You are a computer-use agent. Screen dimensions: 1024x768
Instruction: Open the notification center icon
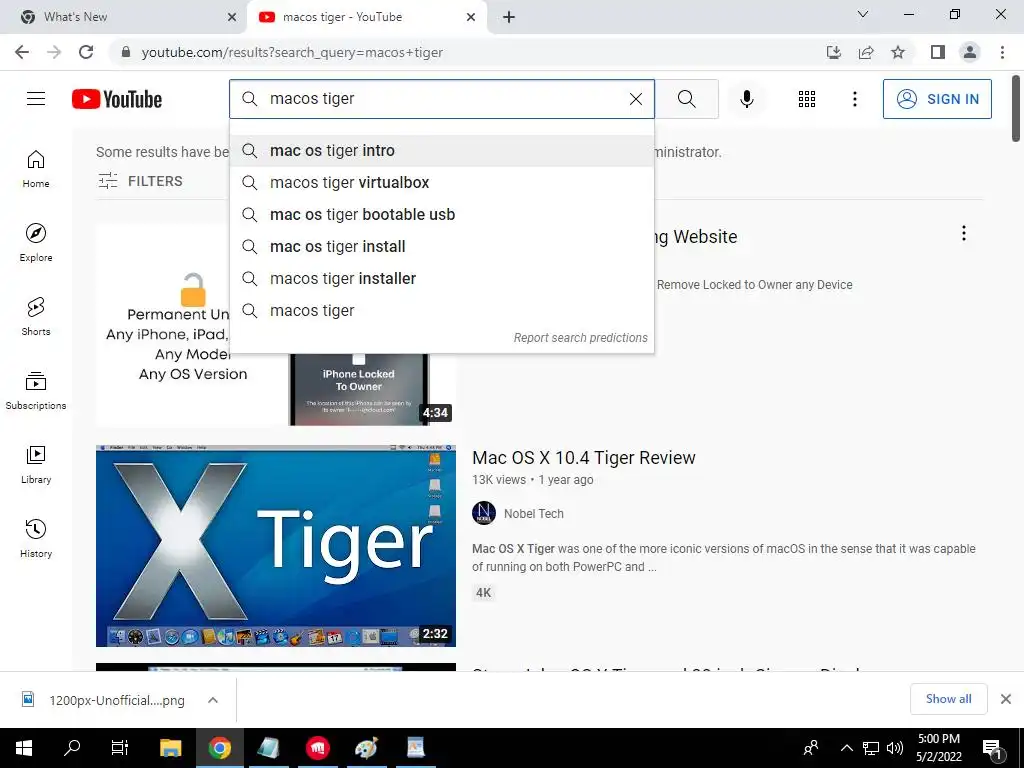(x=992, y=749)
